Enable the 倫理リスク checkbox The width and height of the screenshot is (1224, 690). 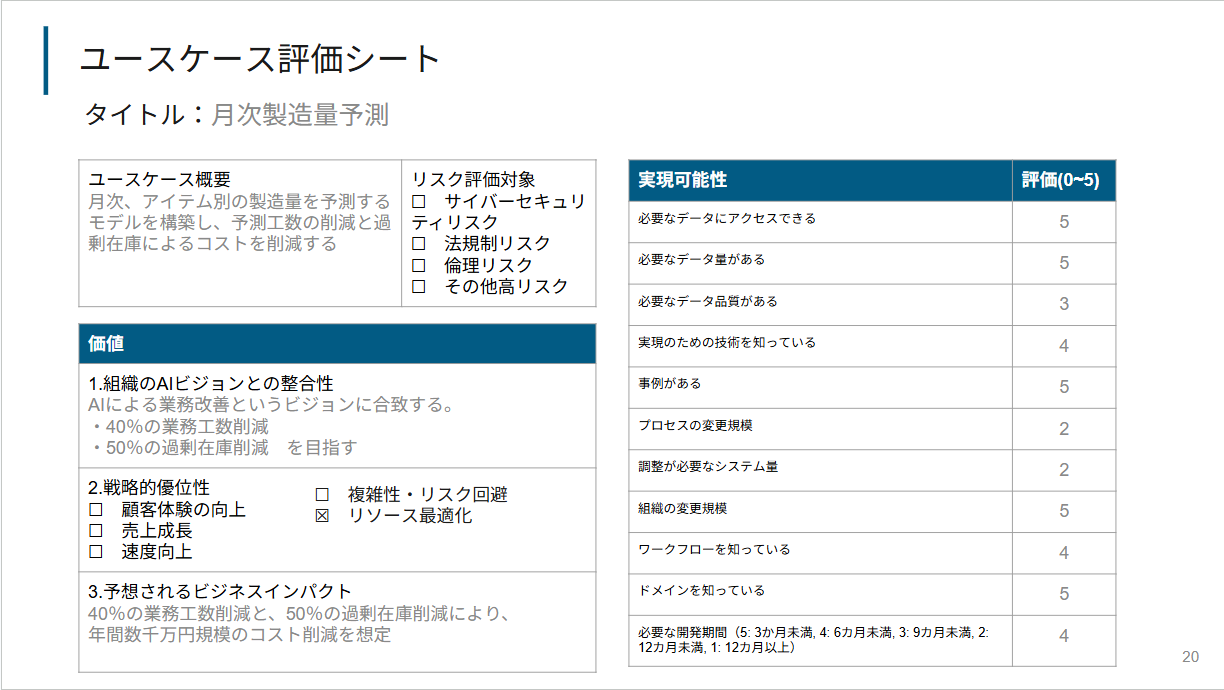419,265
